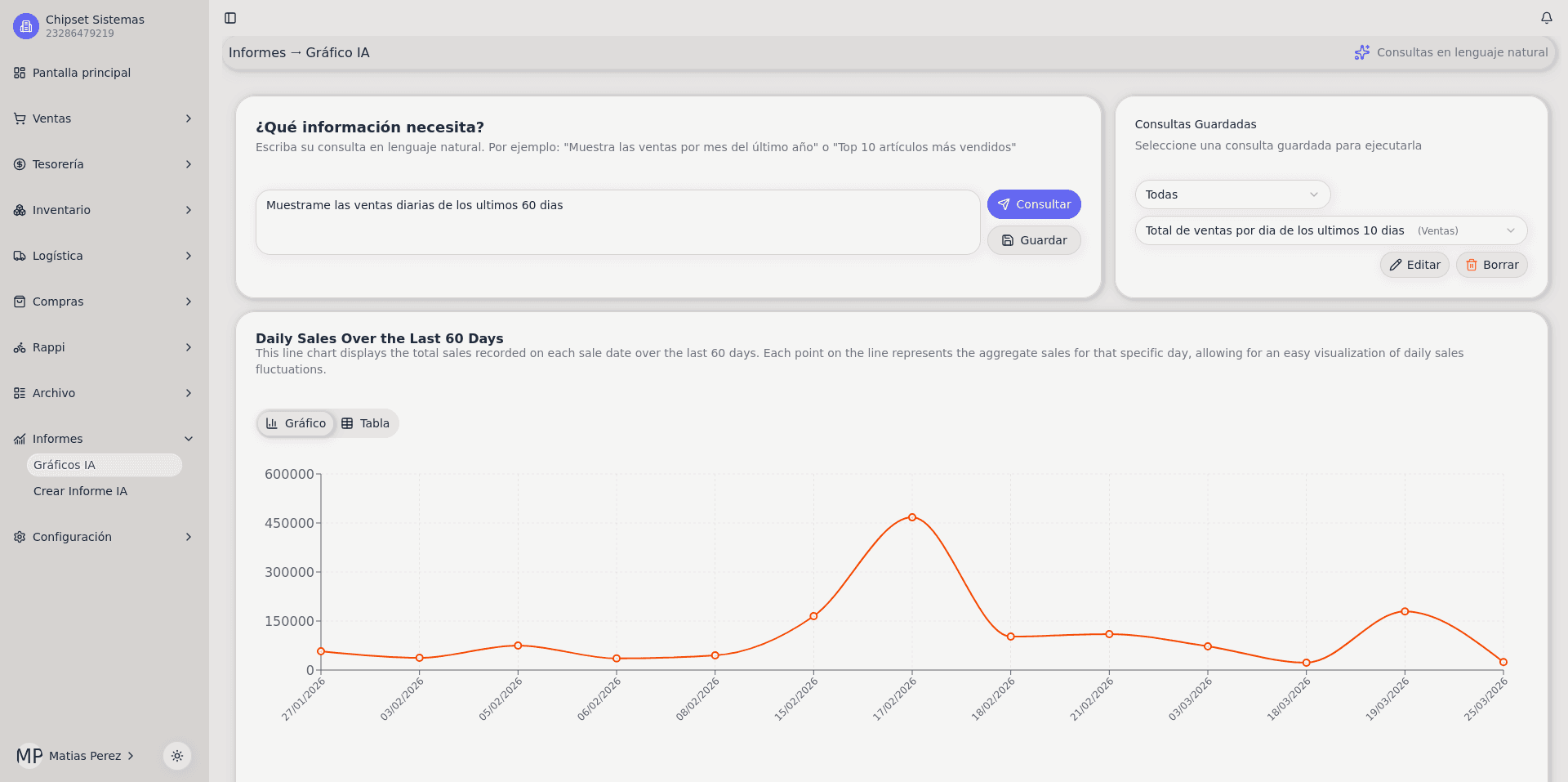The image size is (1568, 782).
Task: Click the chart peak point at 17/02/2026
Action: tap(912, 517)
